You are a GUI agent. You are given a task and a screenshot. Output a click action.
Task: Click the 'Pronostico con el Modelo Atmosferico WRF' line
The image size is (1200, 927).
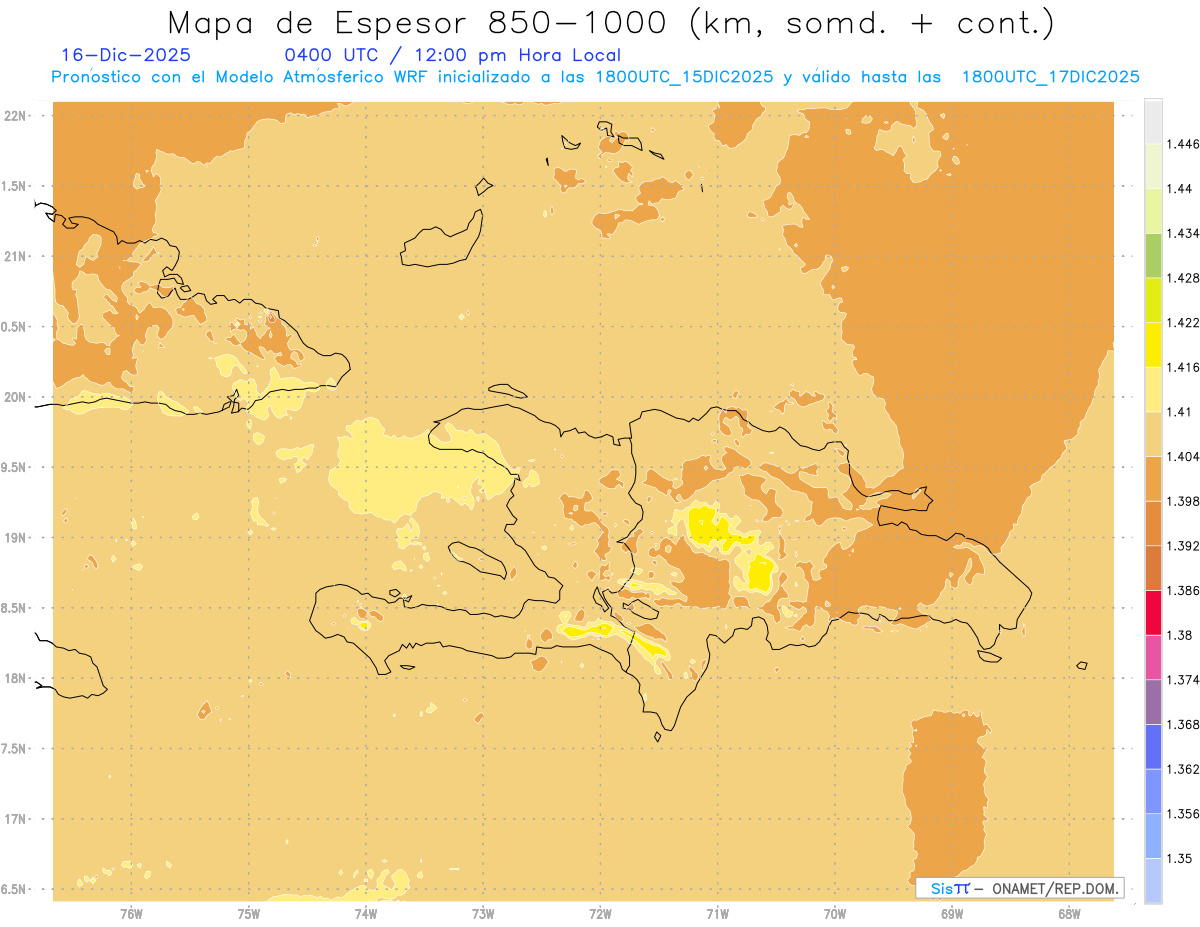596,77
